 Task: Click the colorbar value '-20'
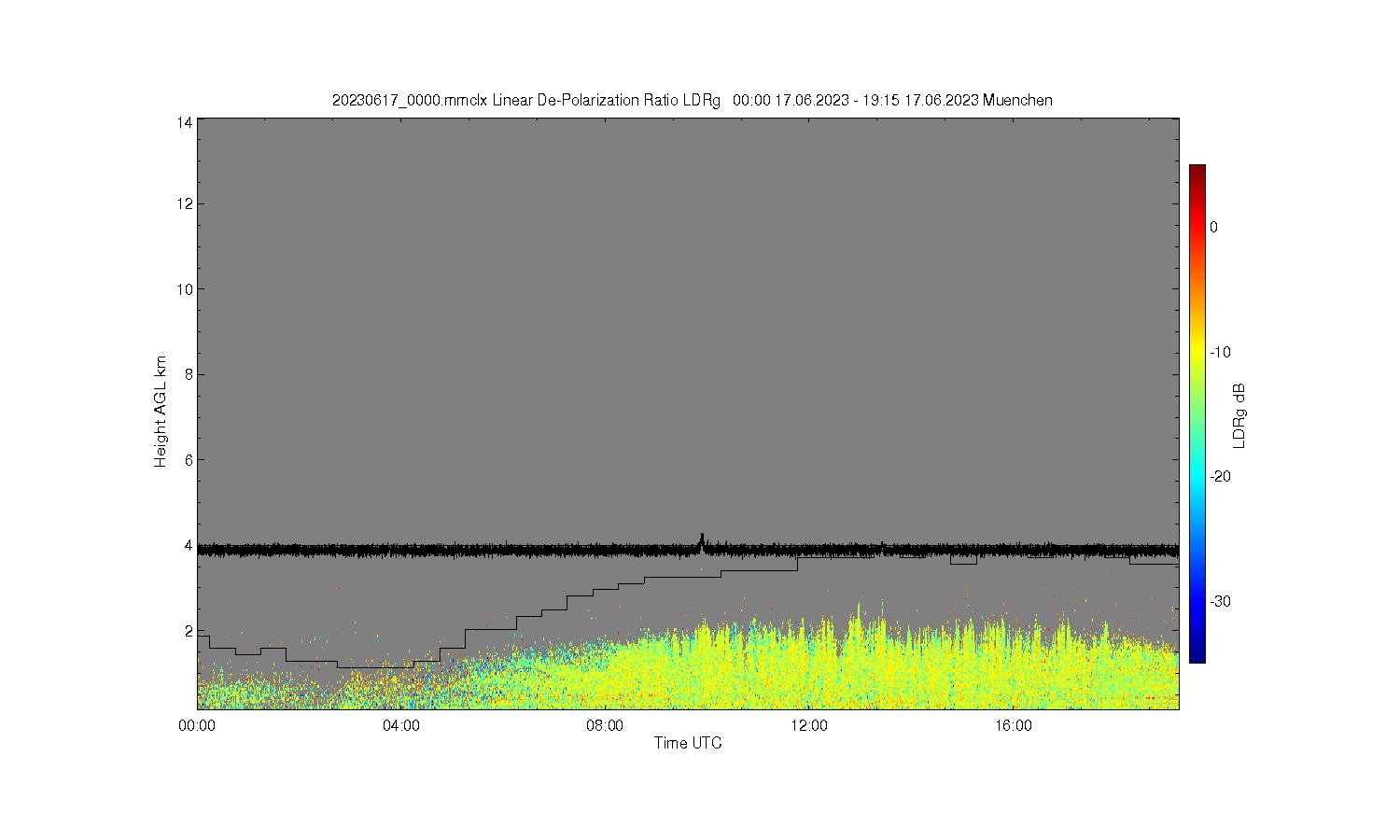click(1220, 476)
